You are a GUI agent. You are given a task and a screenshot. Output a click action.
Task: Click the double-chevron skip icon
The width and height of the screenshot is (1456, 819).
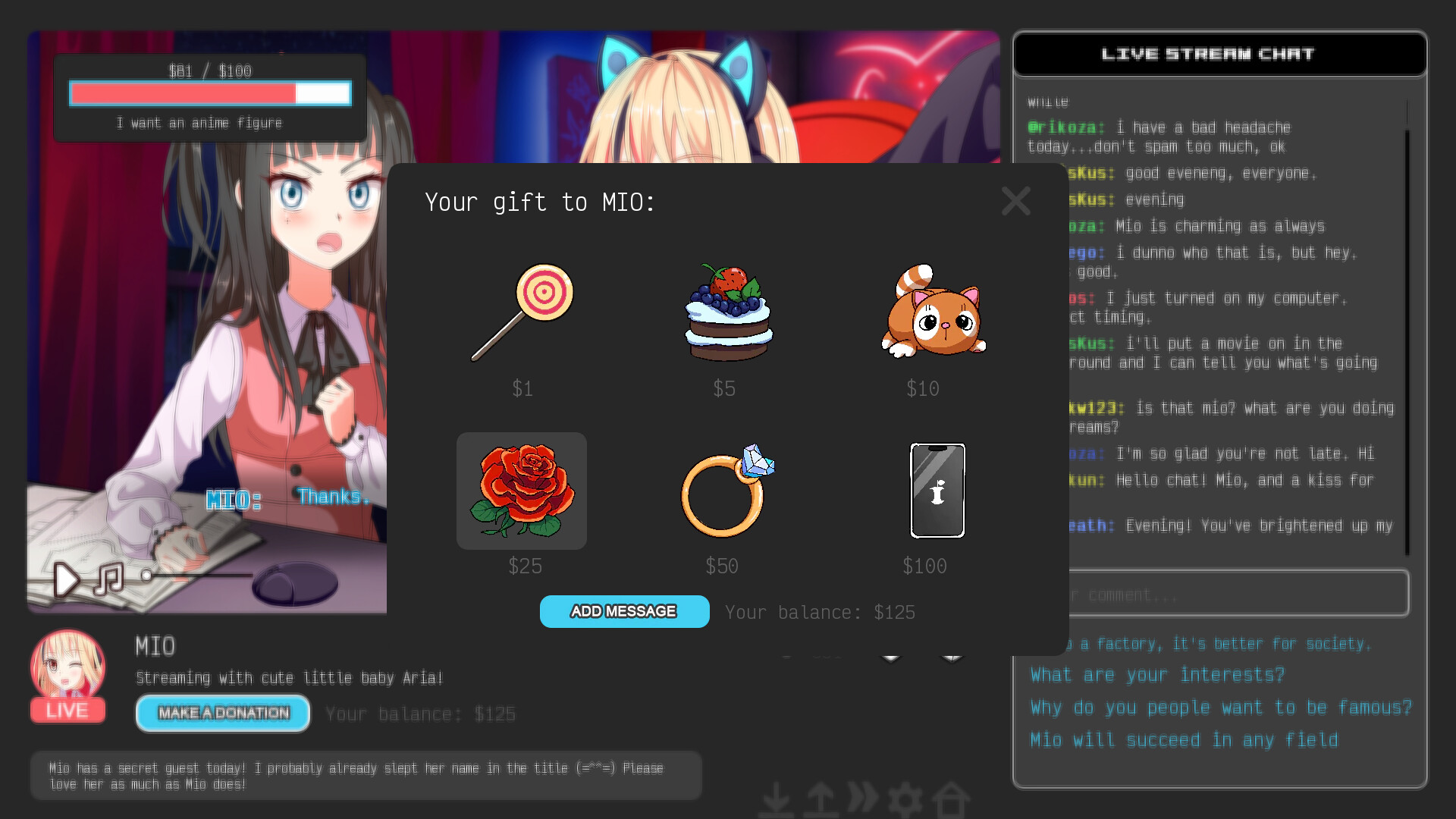click(863, 798)
